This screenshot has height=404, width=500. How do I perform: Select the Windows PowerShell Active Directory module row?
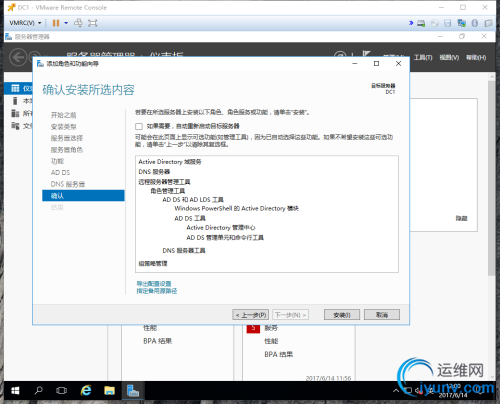pyautogui.click(x=236, y=208)
